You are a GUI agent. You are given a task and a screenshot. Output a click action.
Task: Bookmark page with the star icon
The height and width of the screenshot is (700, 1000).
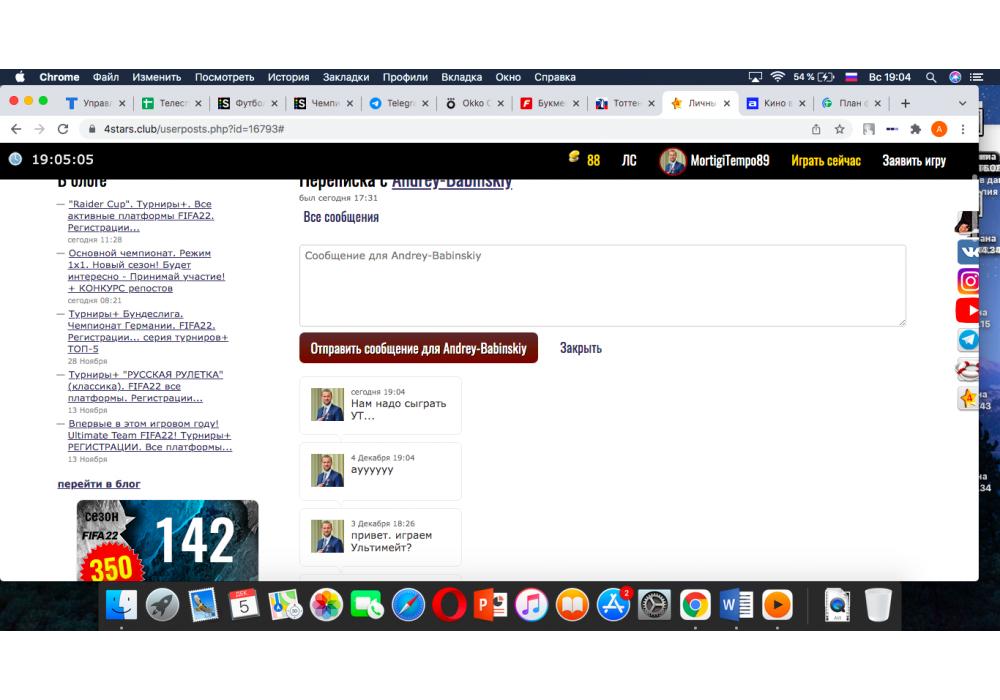(840, 129)
